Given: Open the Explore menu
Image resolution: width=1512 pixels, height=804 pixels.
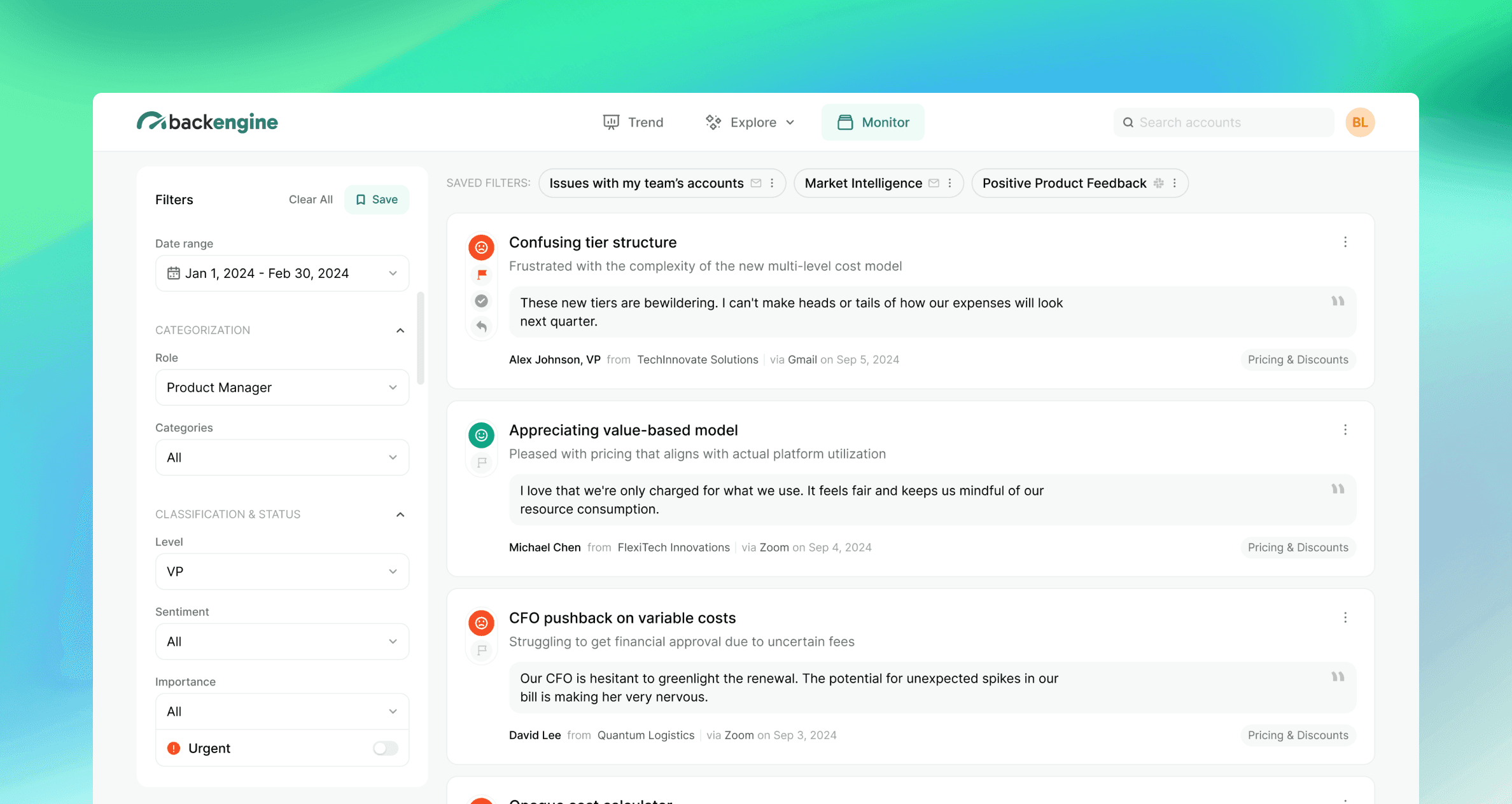Looking at the screenshot, I should coord(751,122).
